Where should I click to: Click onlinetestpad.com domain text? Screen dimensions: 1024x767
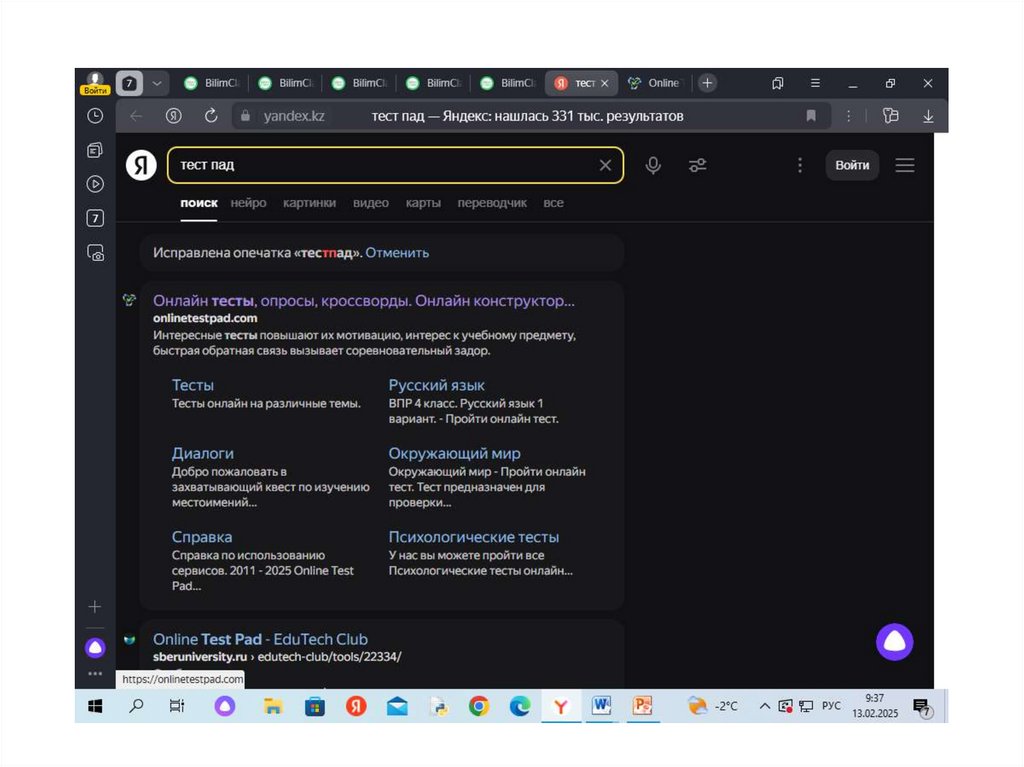click(205, 318)
